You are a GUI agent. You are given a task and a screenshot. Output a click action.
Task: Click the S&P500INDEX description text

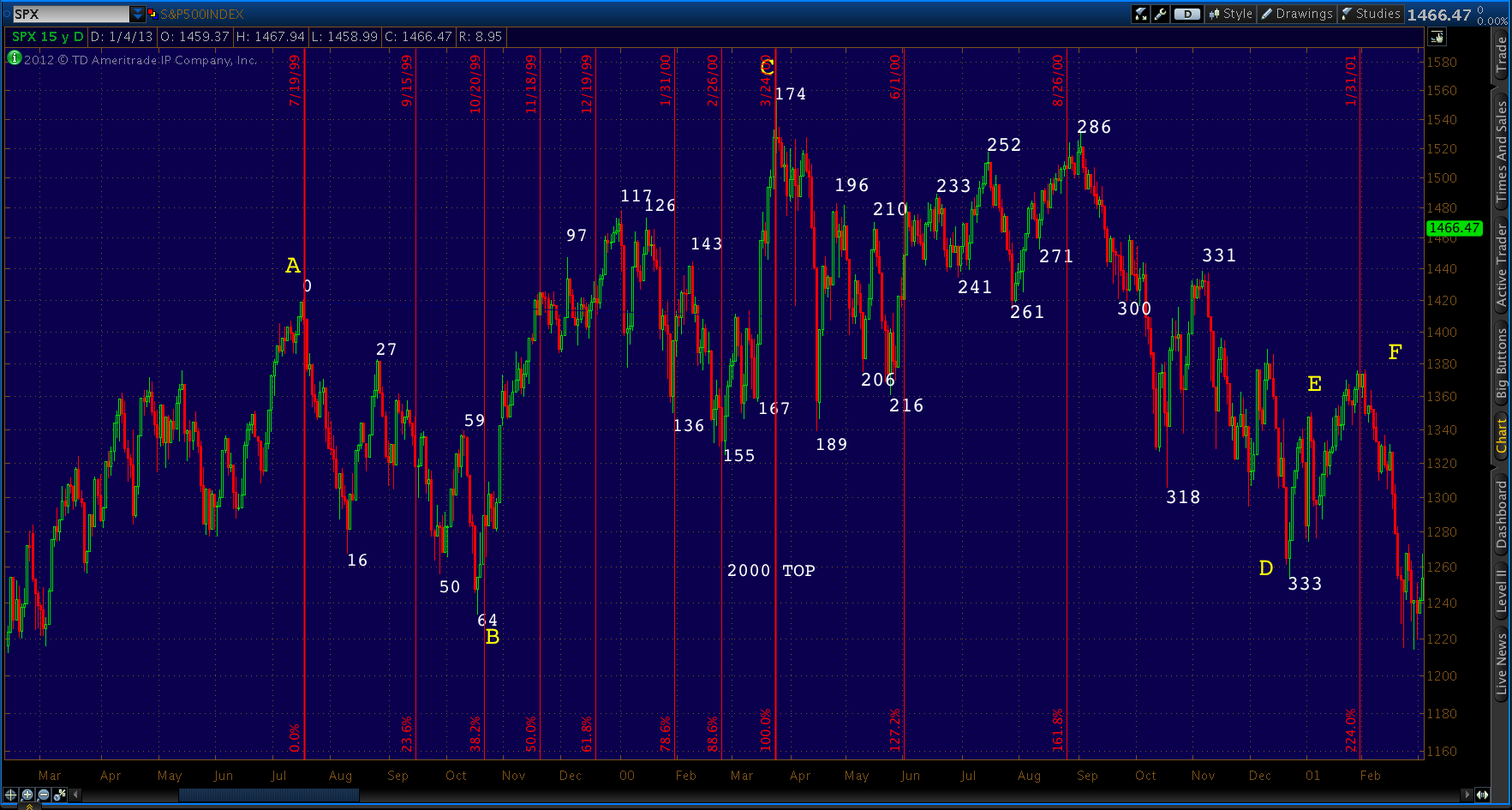pos(202,15)
